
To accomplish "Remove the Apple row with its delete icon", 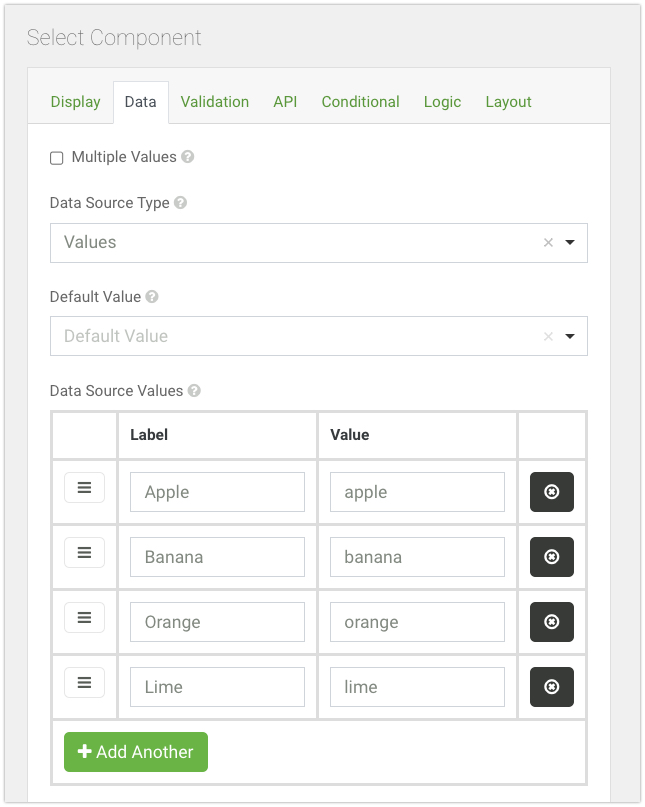I will 551,492.
